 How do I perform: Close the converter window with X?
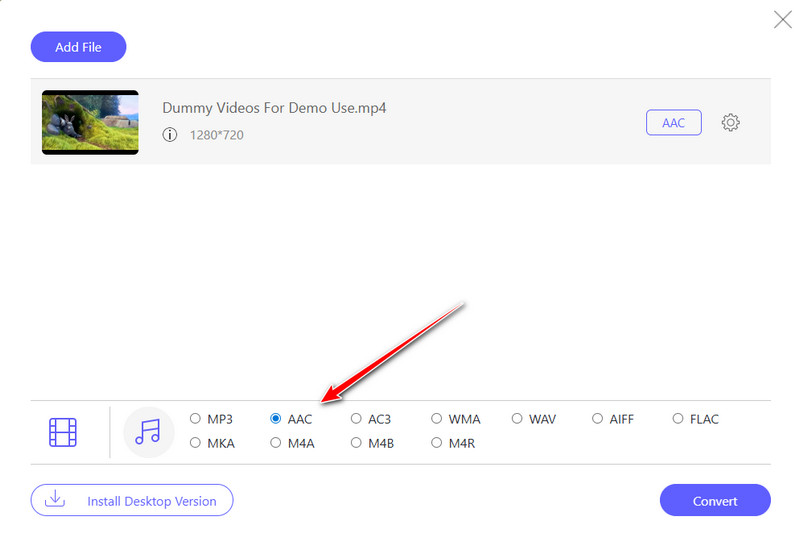pyautogui.click(x=782, y=18)
